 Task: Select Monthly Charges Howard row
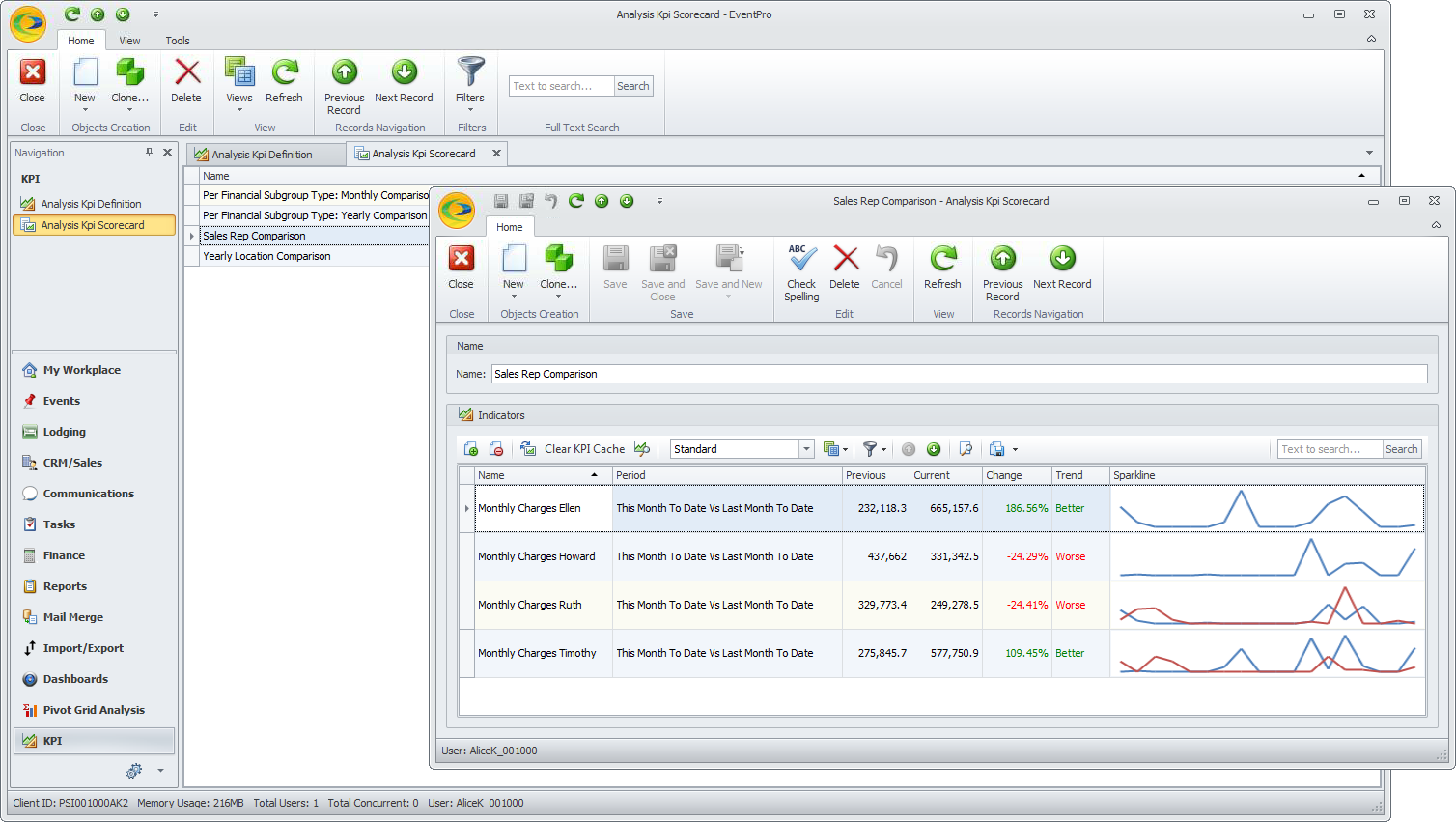point(941,556)
